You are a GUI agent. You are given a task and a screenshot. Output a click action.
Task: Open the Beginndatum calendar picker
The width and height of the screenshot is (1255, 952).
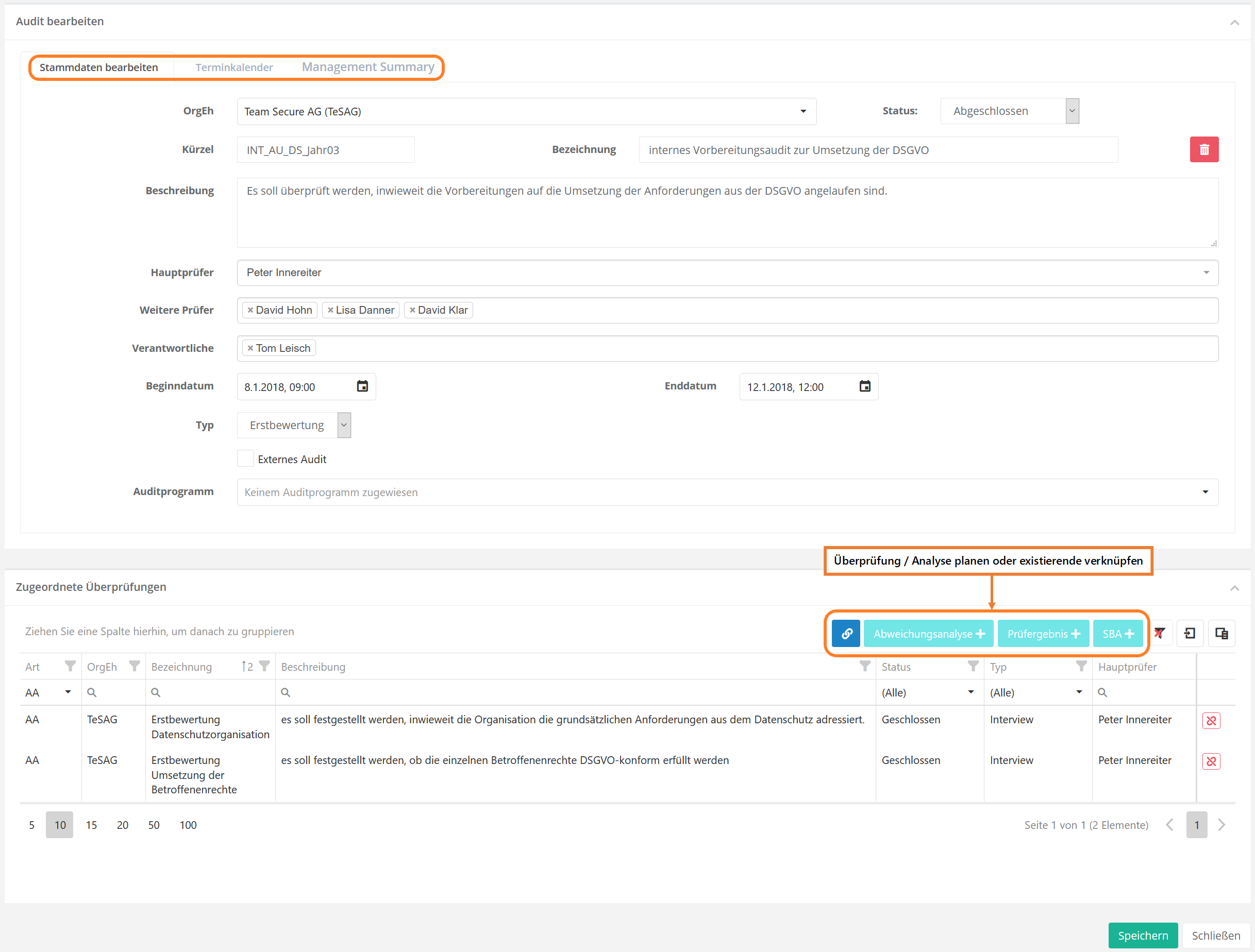tap(362, 386)
